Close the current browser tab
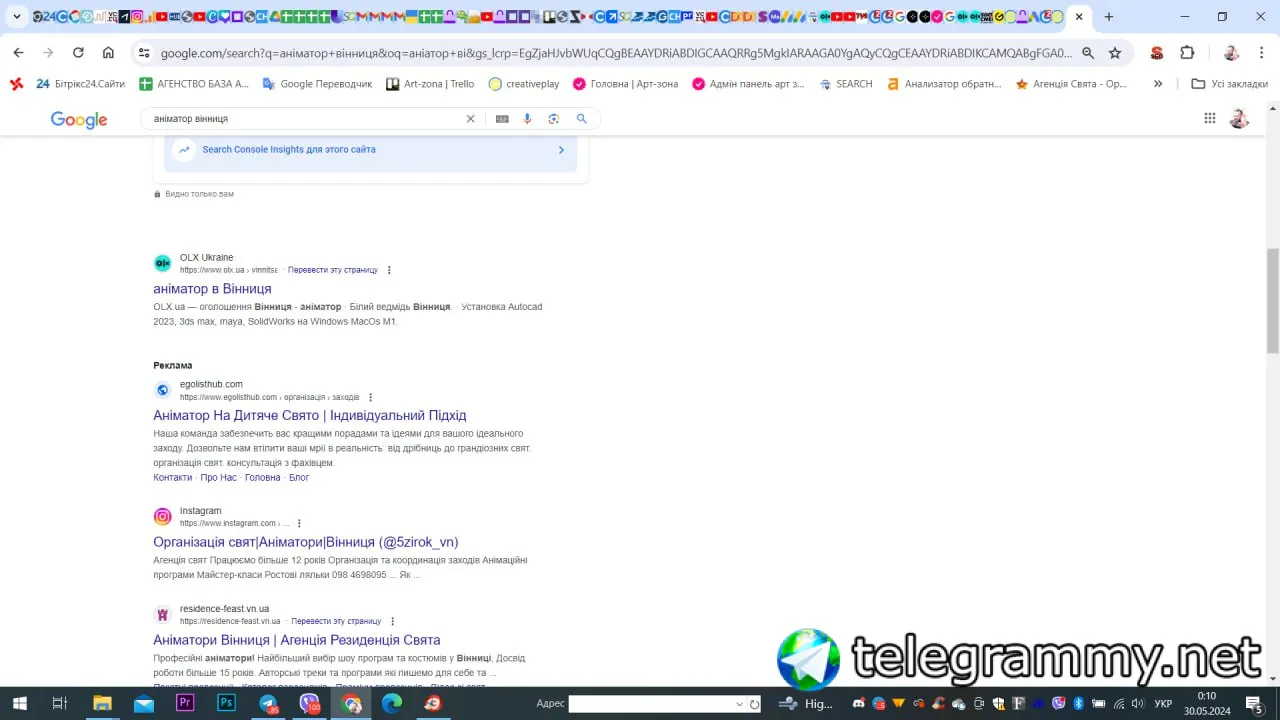 click(1079, 16)
